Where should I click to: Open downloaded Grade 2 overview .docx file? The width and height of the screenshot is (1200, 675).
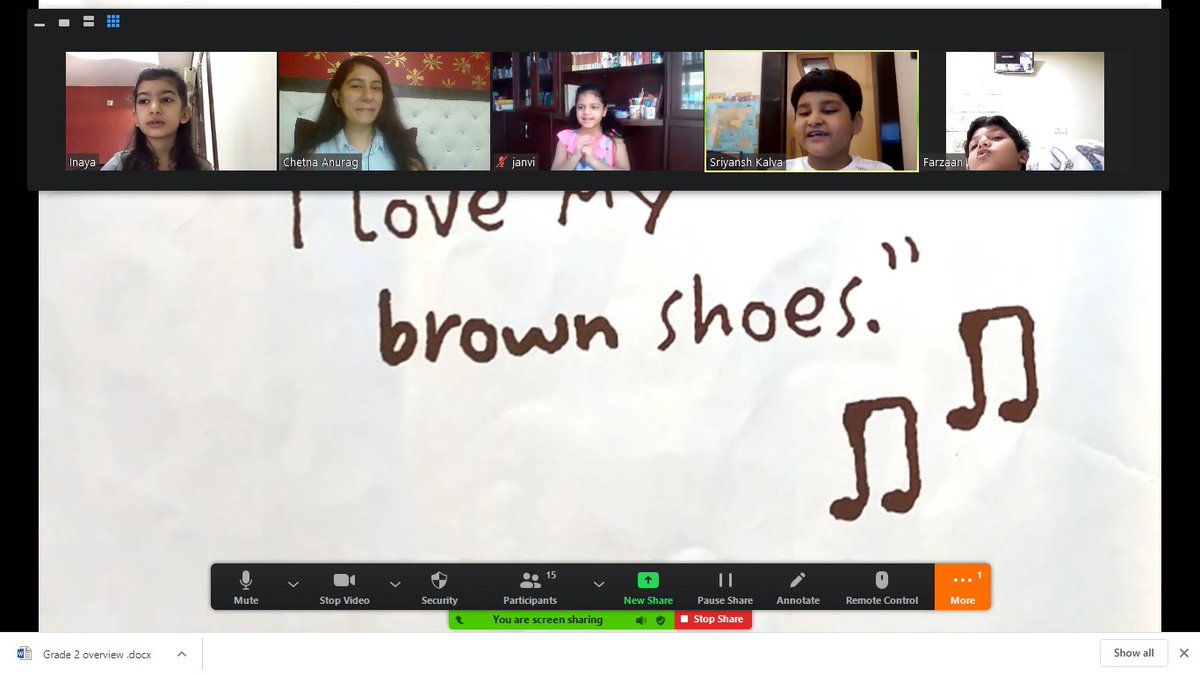coord(97,654)
